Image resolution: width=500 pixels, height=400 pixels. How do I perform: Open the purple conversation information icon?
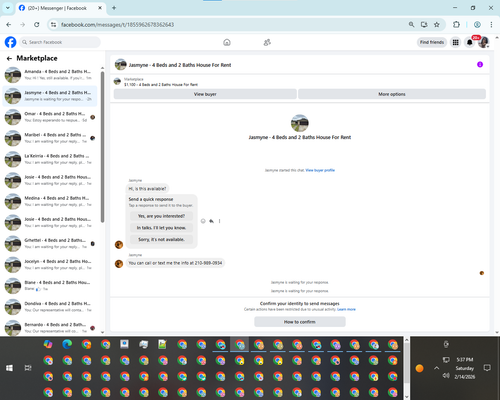coord(480,64)
